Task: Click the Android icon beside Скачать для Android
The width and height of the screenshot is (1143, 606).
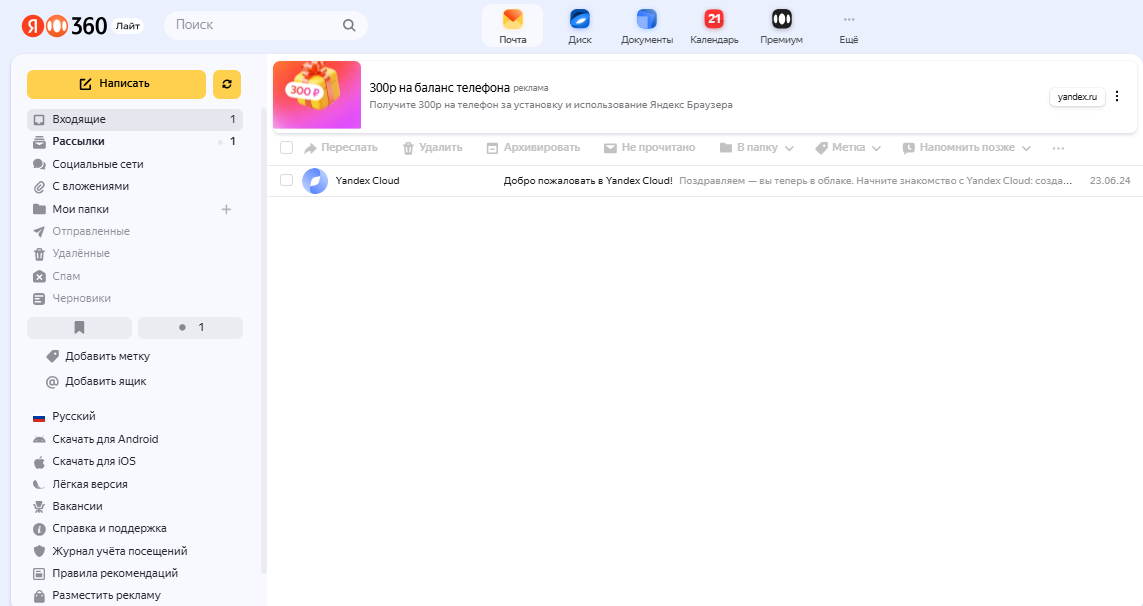Action: (39, 439)
